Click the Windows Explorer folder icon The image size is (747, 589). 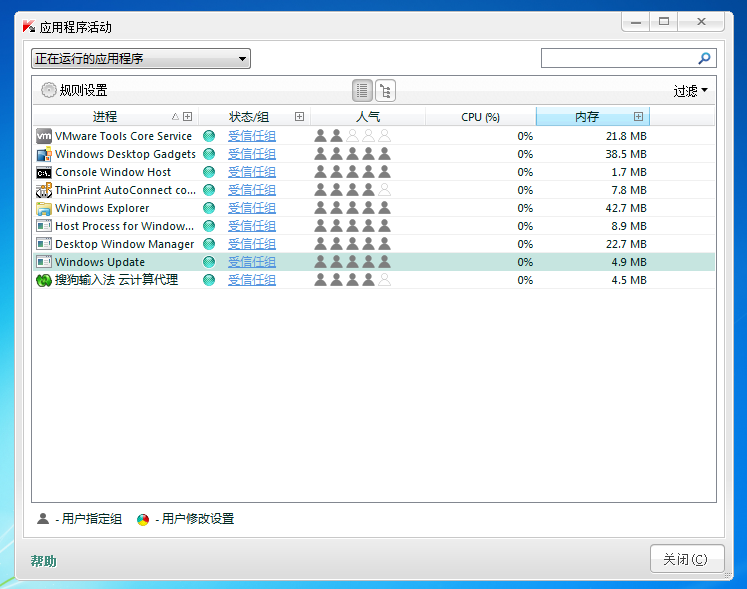tap(43, 208)
